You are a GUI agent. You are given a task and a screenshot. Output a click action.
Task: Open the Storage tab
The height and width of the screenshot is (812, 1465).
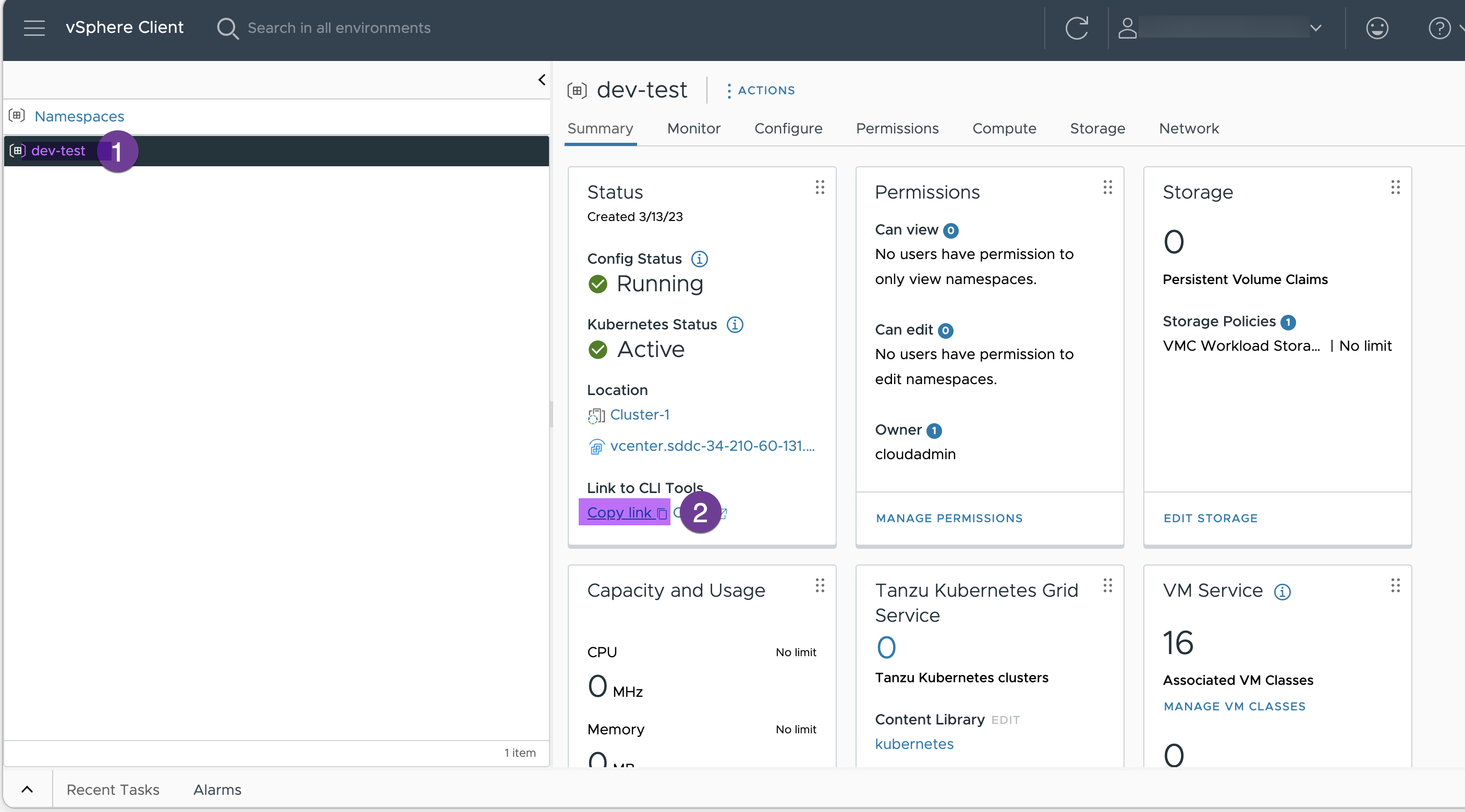(1097, 129)
